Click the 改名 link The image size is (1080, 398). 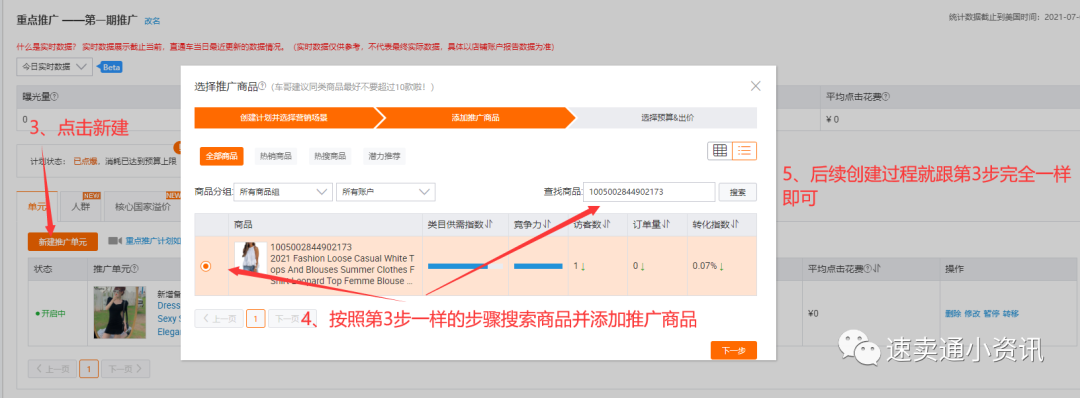click(x=152, y=21)
